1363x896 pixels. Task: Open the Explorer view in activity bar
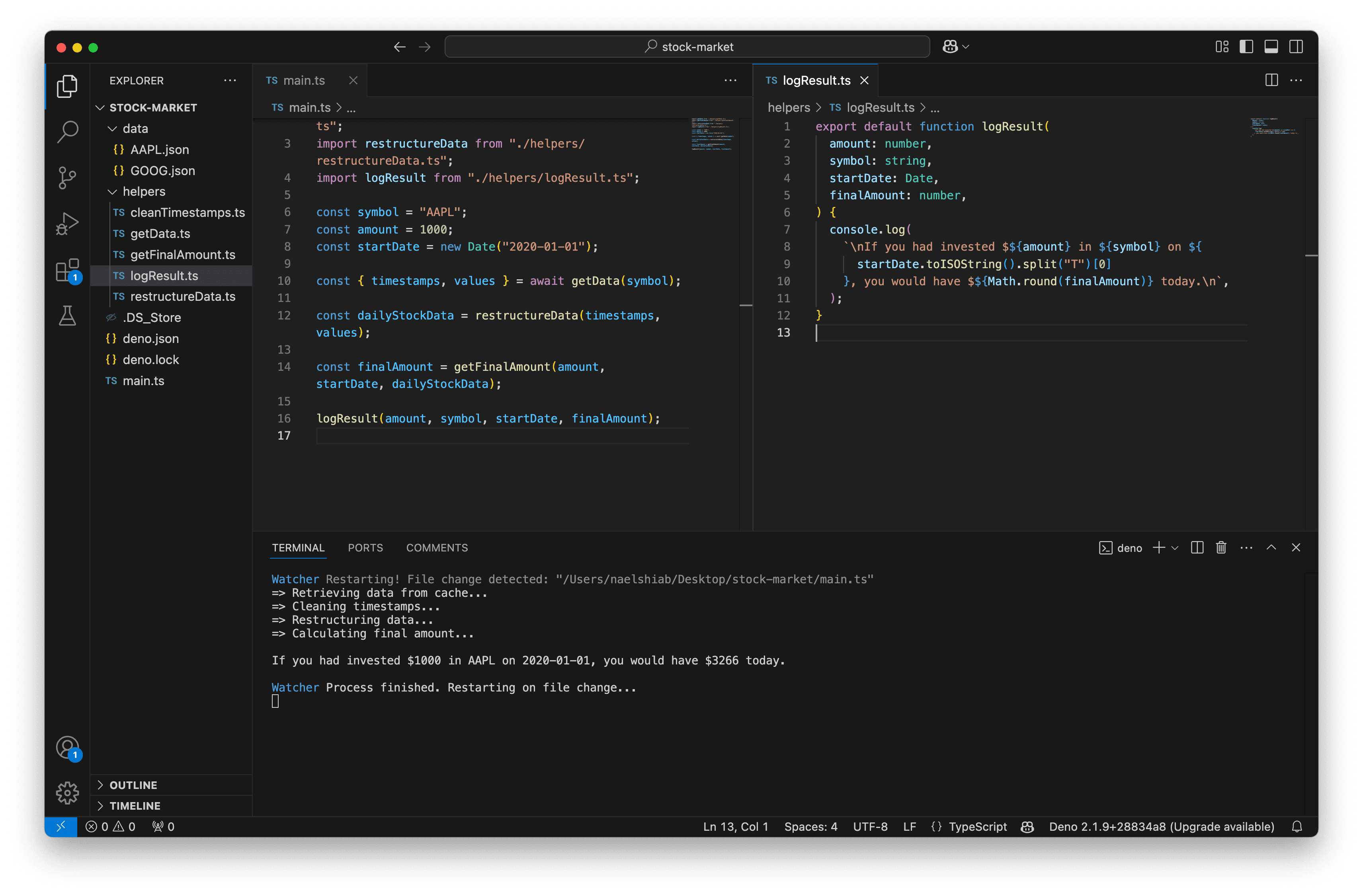(67, 86)
